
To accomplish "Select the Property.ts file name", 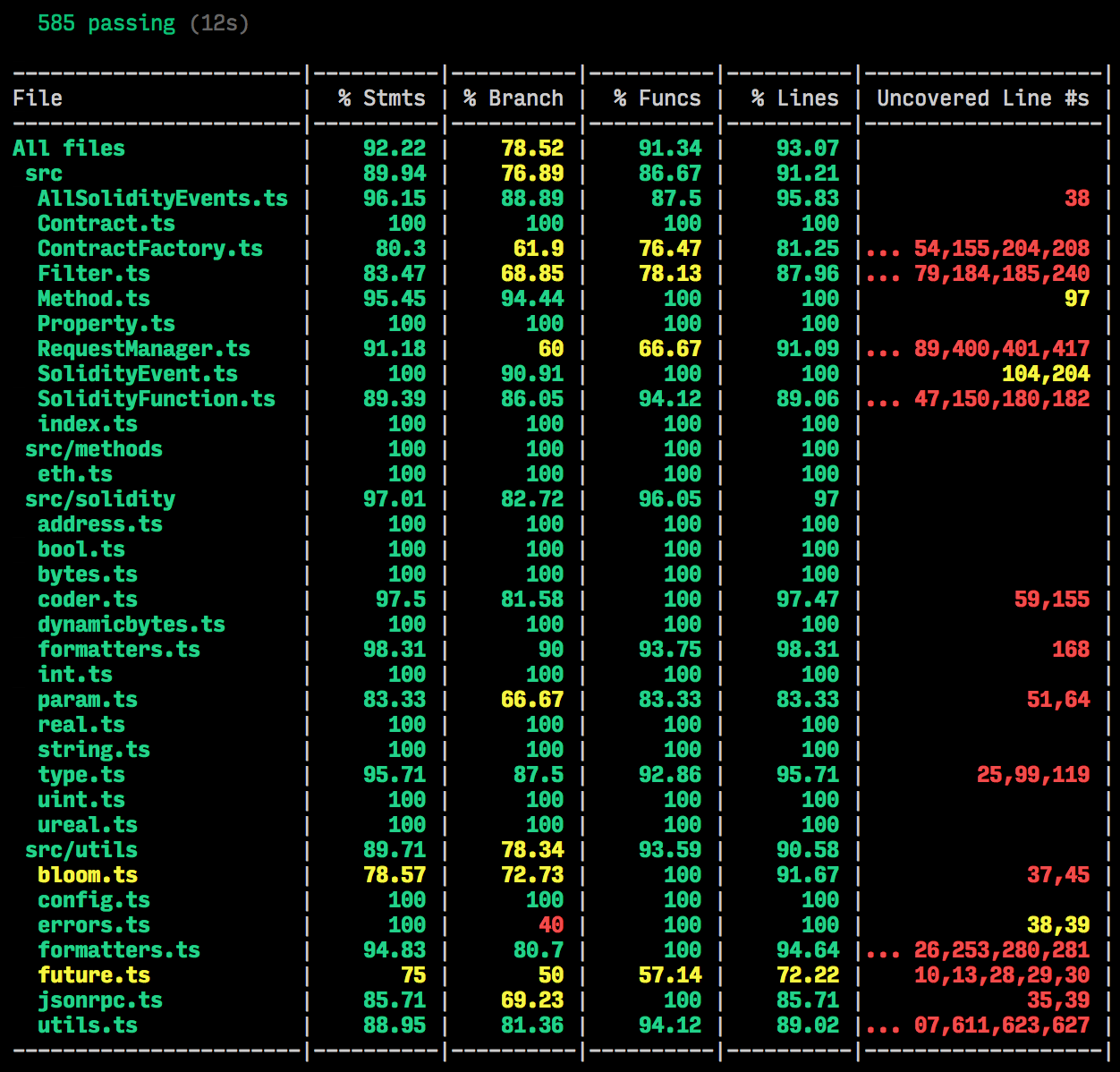I will point(106,323).
